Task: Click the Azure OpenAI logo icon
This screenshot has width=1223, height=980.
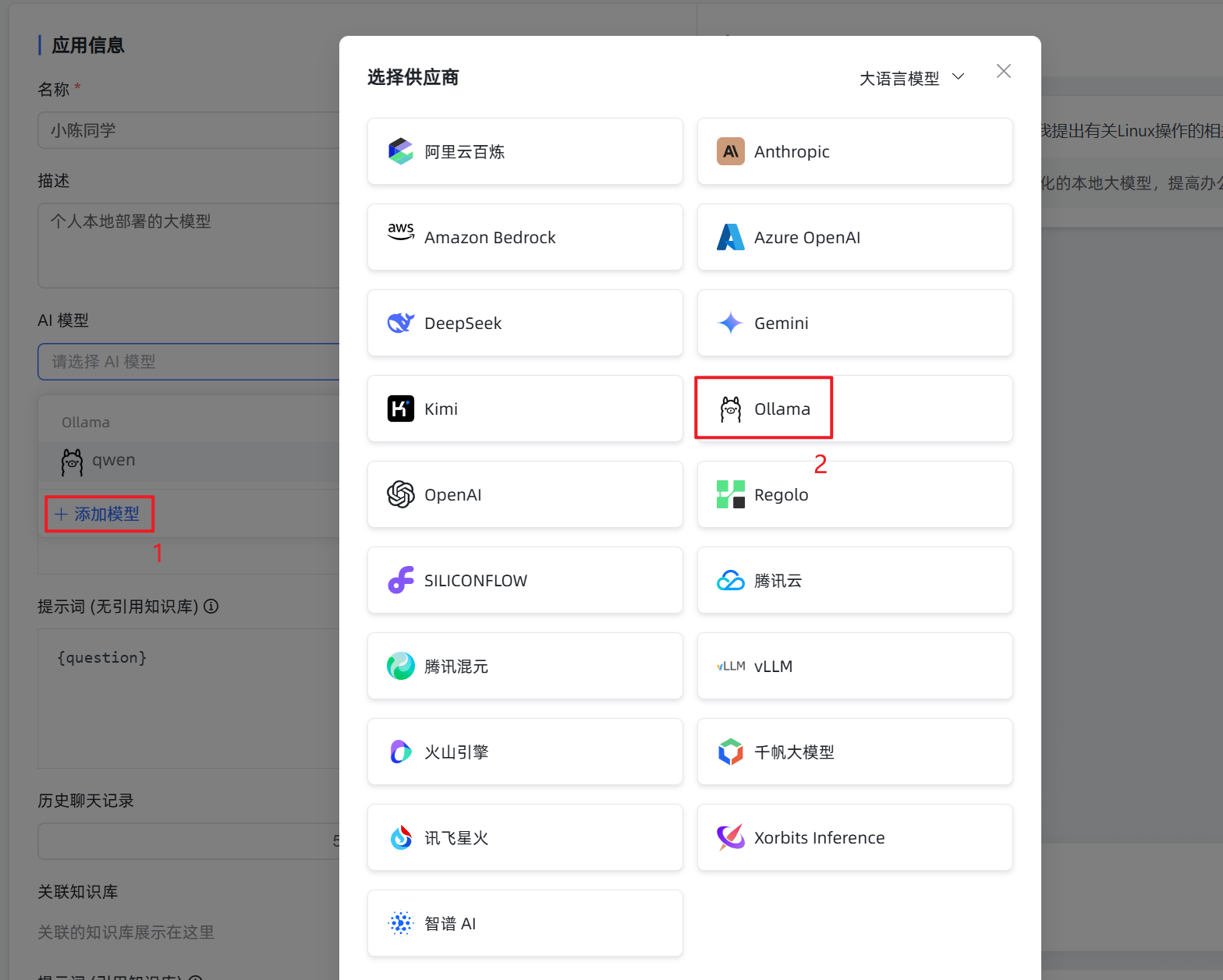Action: click(x=731, y=237)
